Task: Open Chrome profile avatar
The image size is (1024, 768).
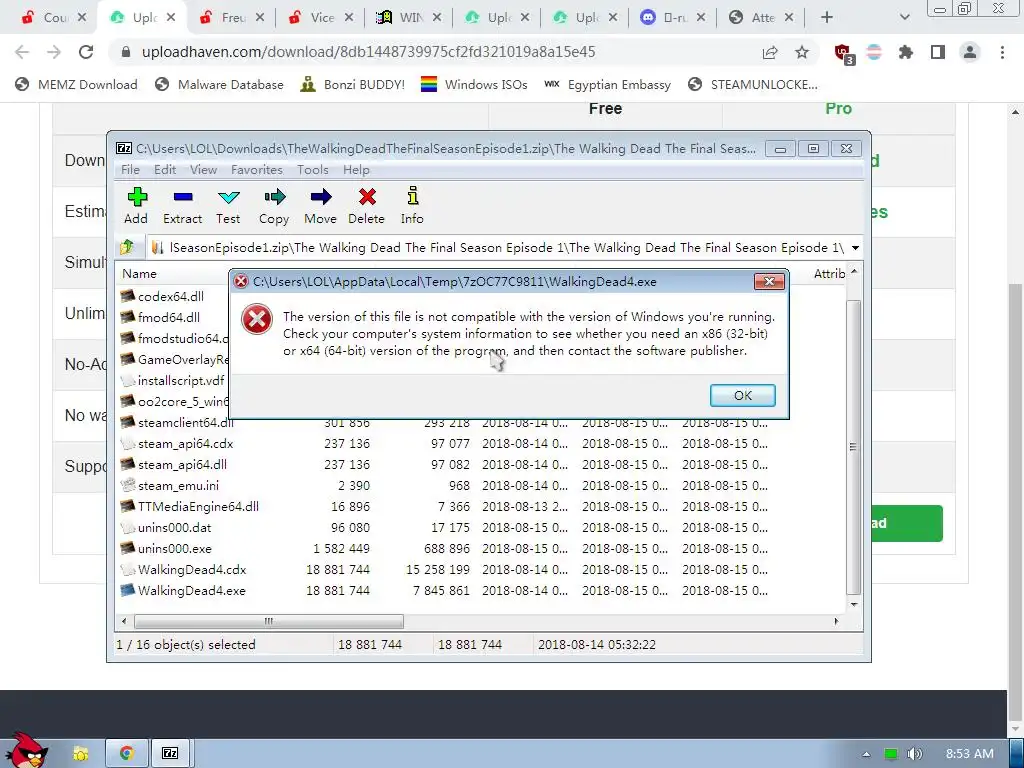Action: pyautogui.click(x=970, y=52)
